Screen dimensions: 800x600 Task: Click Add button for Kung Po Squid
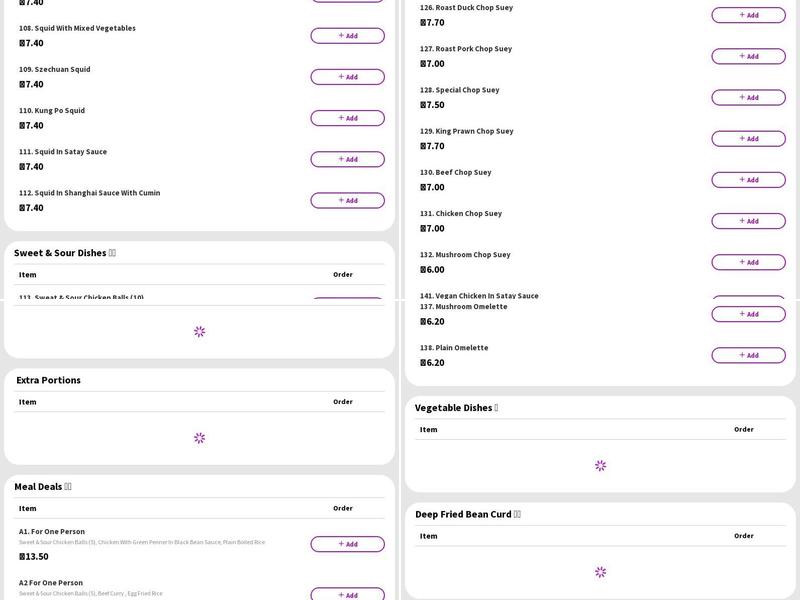coord(347,118)
